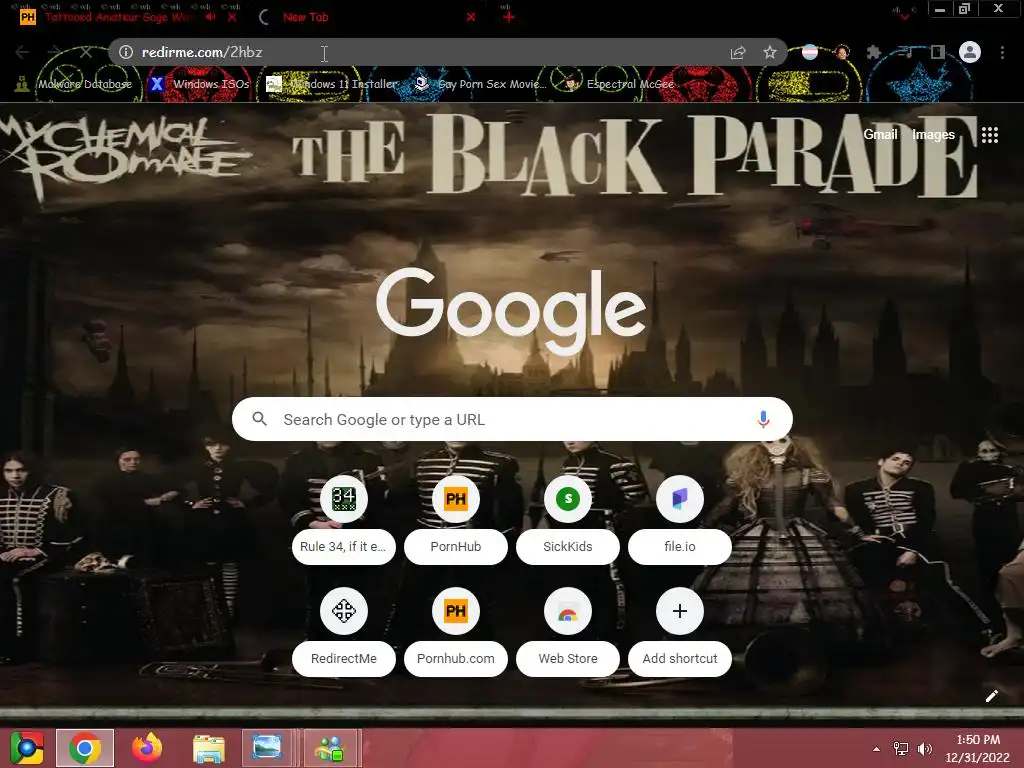Open the SickKids shortcut
Screen dimensions: 1024x768
point(568,520)
